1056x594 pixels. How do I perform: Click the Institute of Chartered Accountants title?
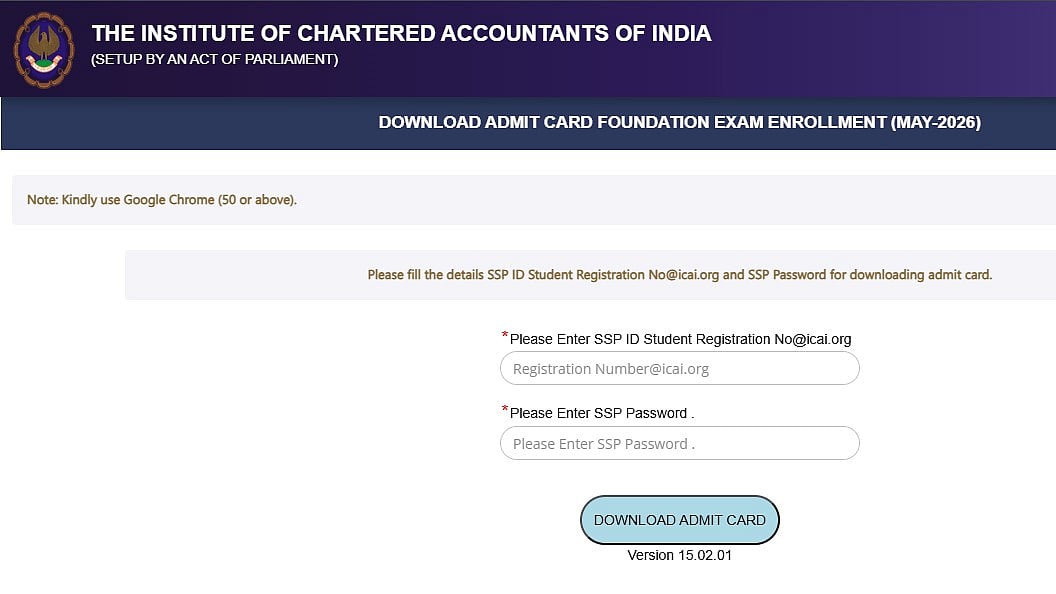pyautogui.click(x=401, y=34)
